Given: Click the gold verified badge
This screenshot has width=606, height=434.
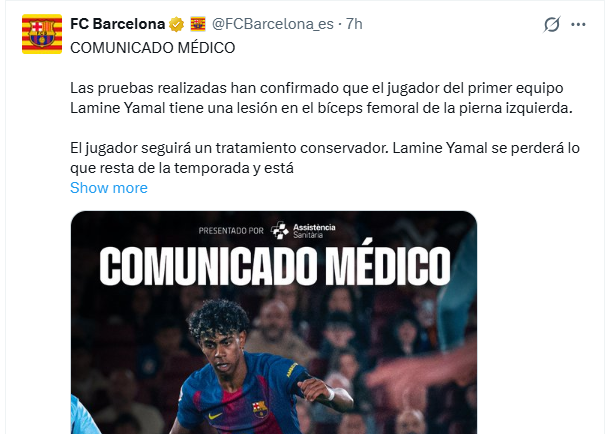Looking at the screenshot, I should click(x=175, y=23).
